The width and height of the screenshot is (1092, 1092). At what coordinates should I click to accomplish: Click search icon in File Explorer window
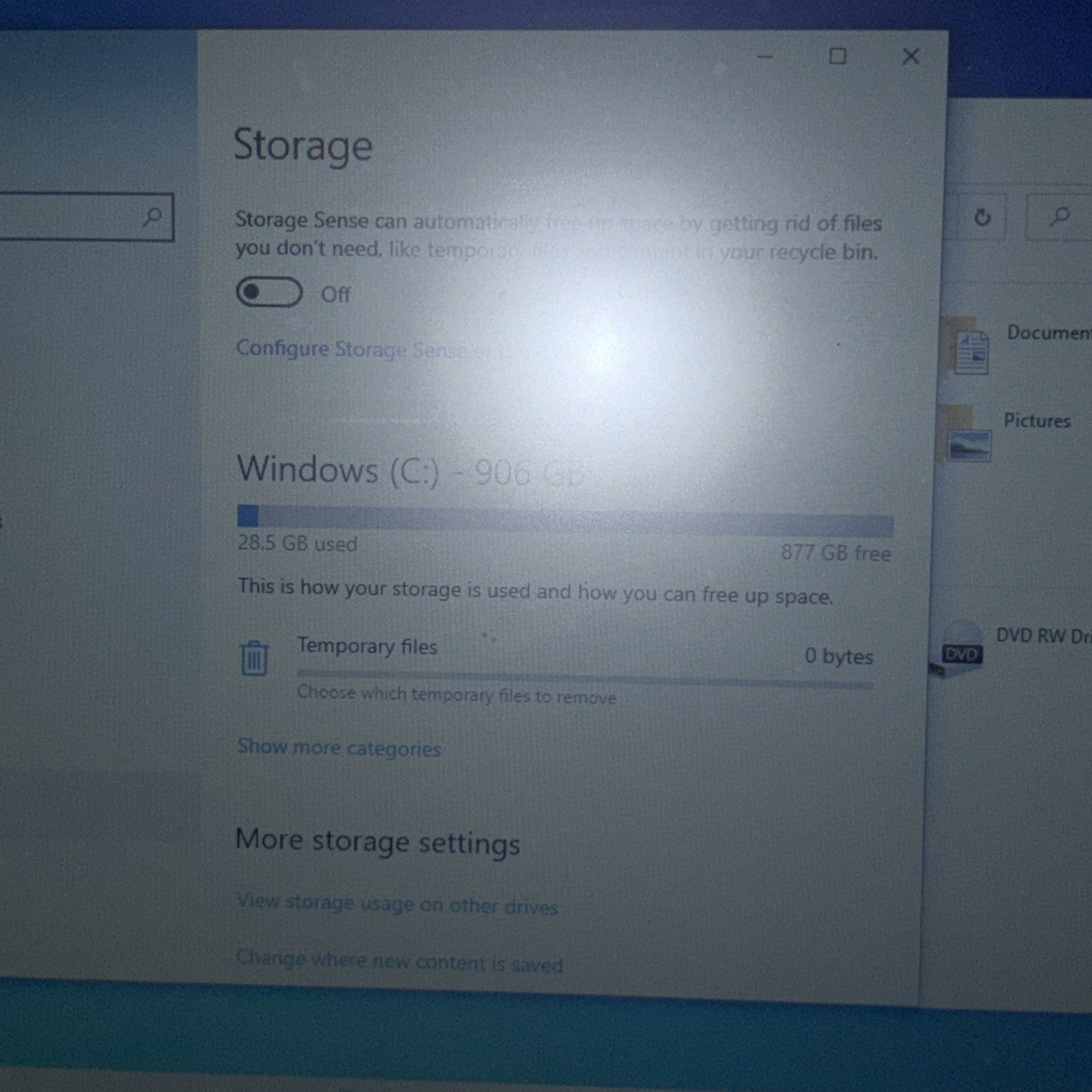(x=1059, y=217)
